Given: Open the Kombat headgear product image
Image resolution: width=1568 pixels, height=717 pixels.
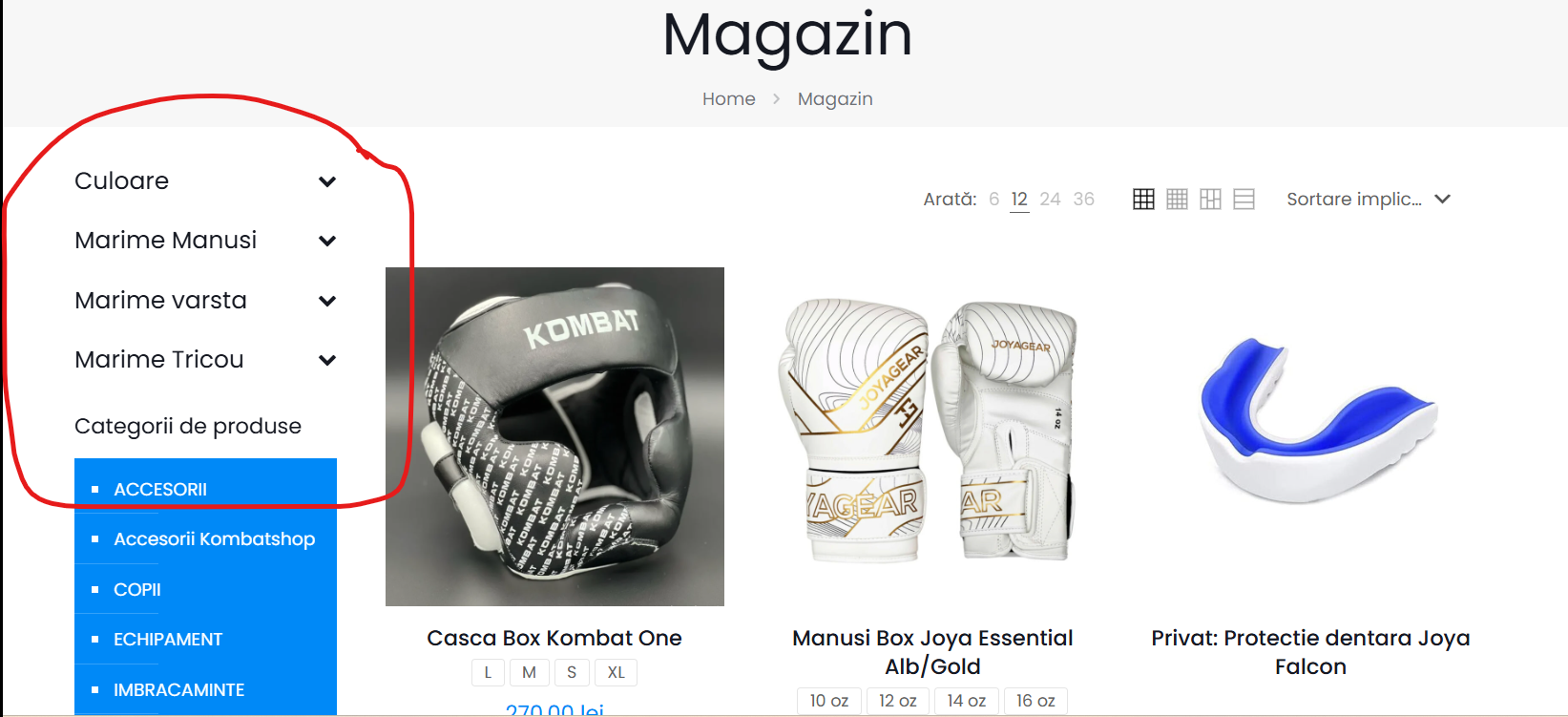Looking at the screenshot, I should 554,436.
